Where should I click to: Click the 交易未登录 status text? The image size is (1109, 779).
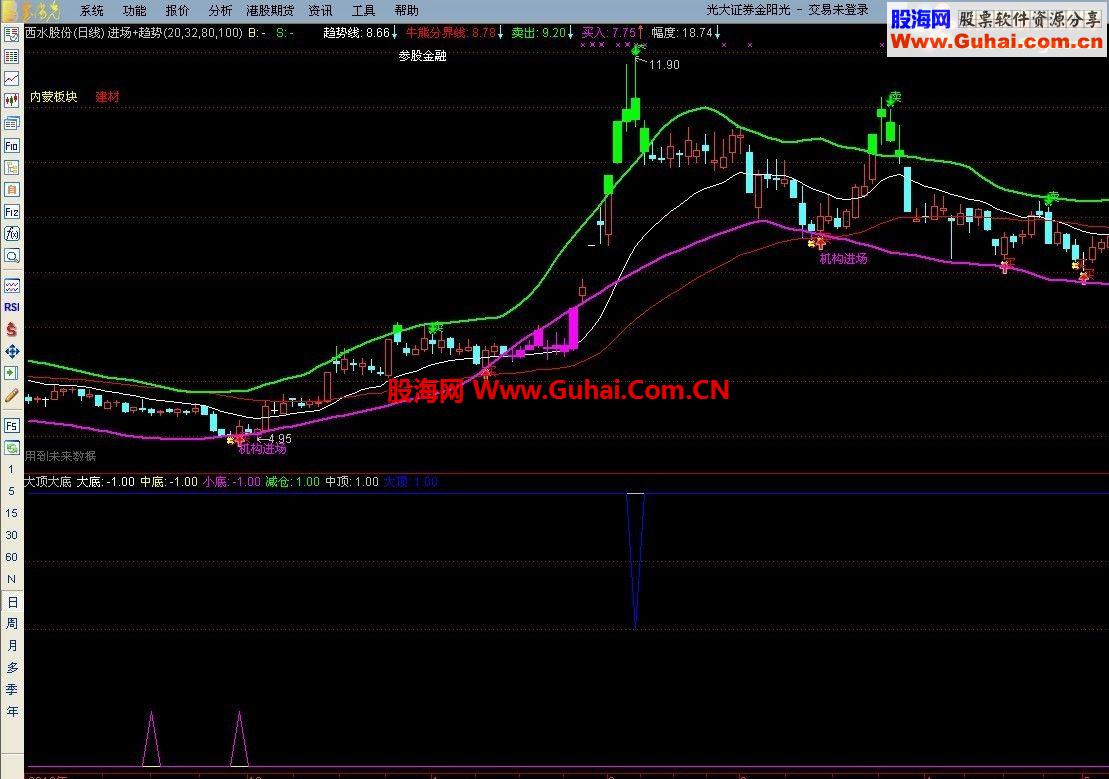click(x=838, y=11)
